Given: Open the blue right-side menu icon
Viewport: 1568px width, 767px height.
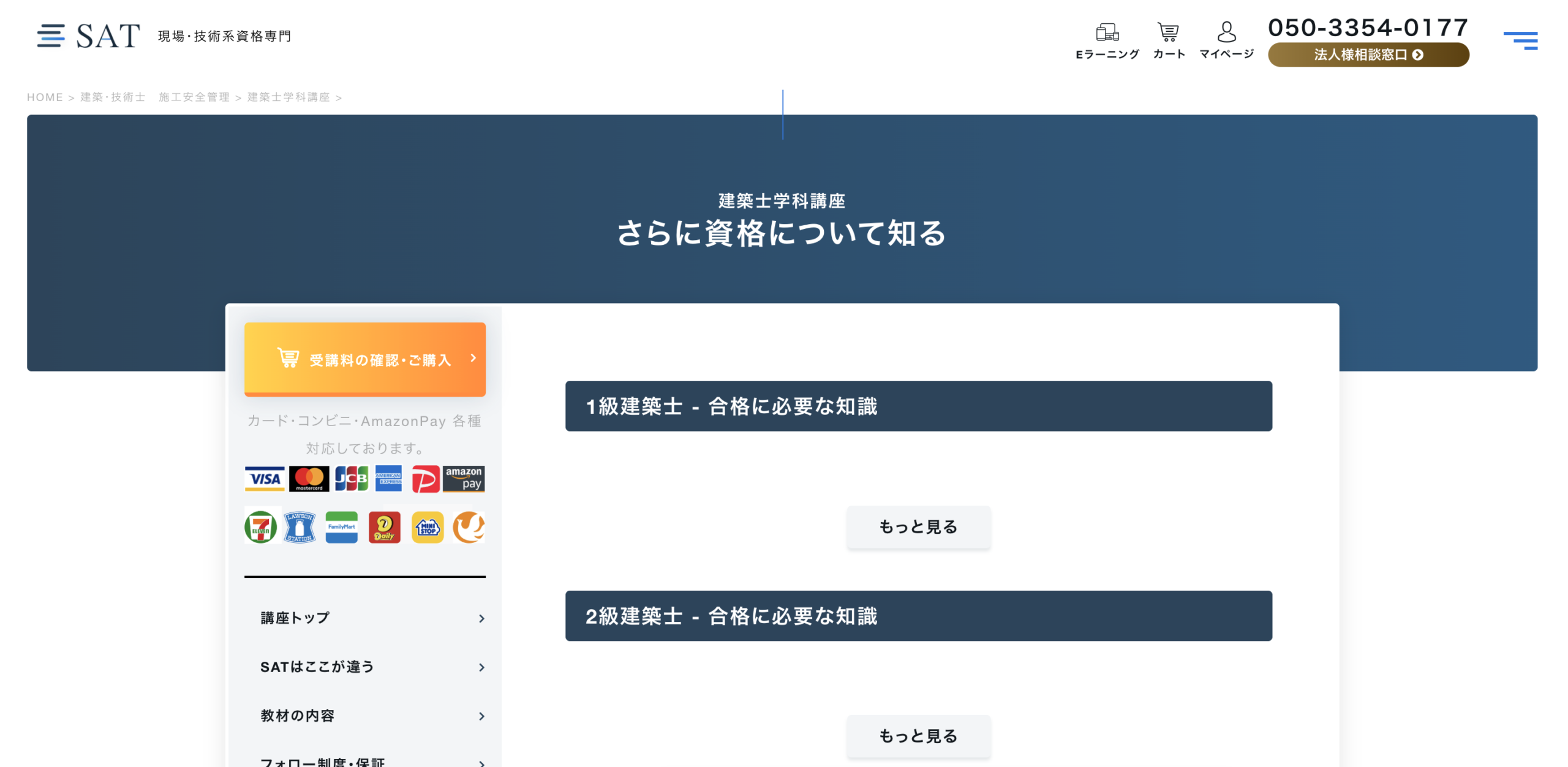Looking at the screenshot, I should 1520,40.
